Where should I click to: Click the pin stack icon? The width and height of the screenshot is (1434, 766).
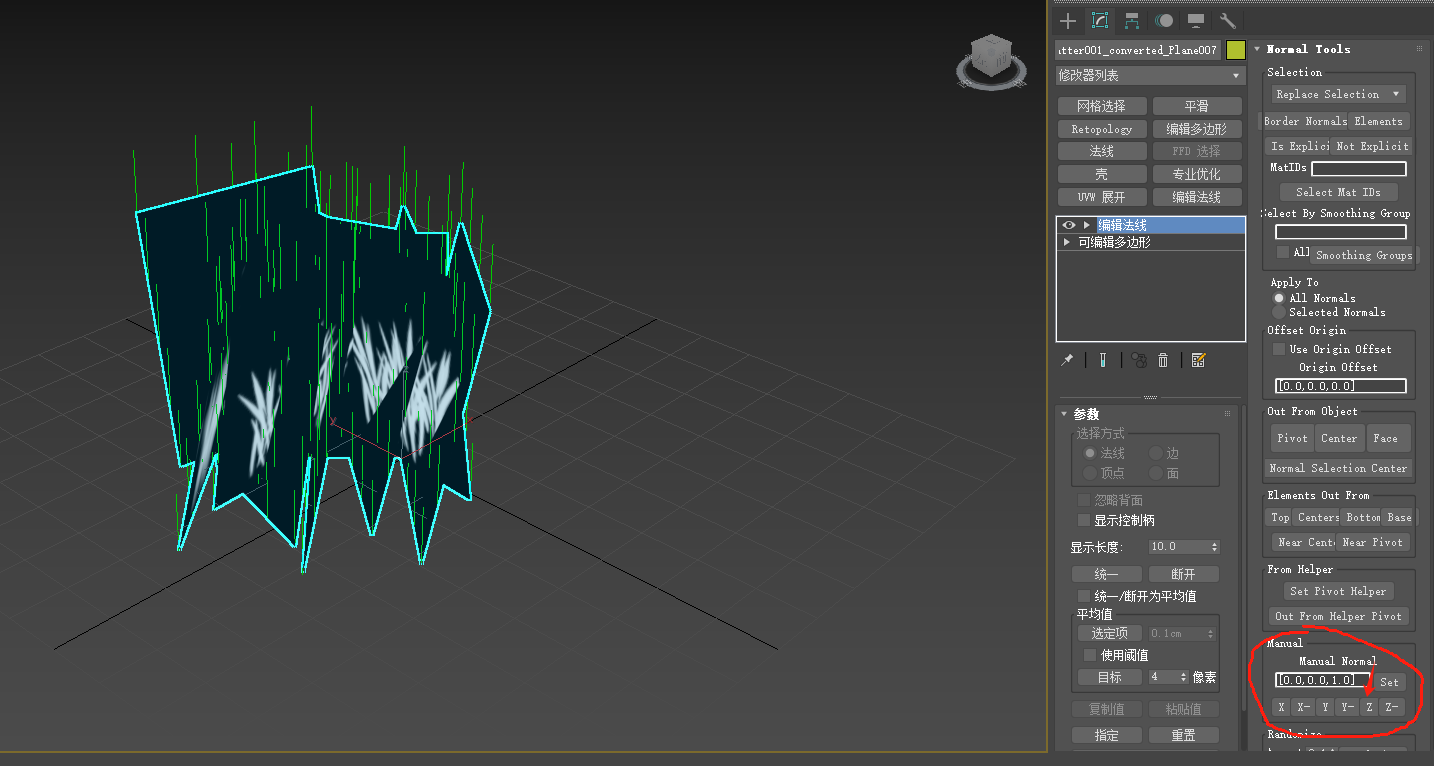pos(1067,360)
